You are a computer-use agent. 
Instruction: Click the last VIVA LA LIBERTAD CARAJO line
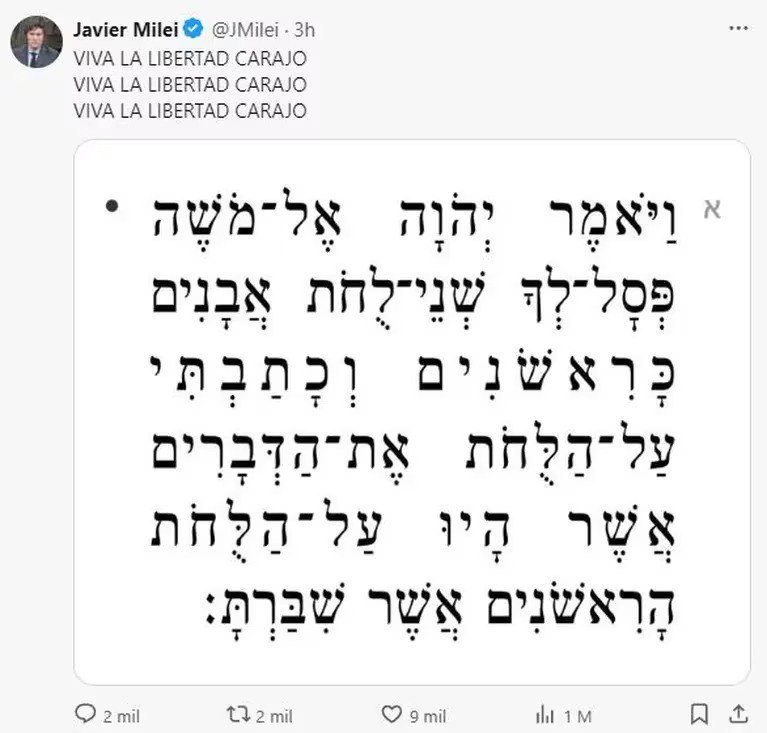pyautogui.click(x=190, y=110)
